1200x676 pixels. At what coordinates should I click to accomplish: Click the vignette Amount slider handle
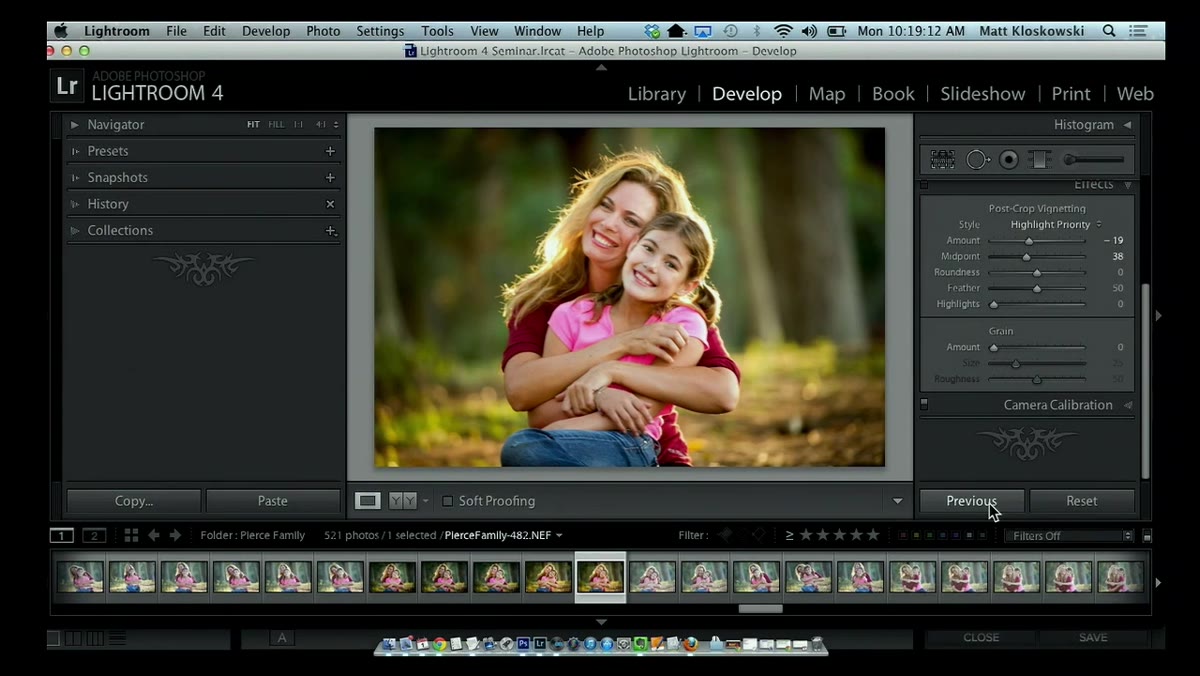point(1028,241)
